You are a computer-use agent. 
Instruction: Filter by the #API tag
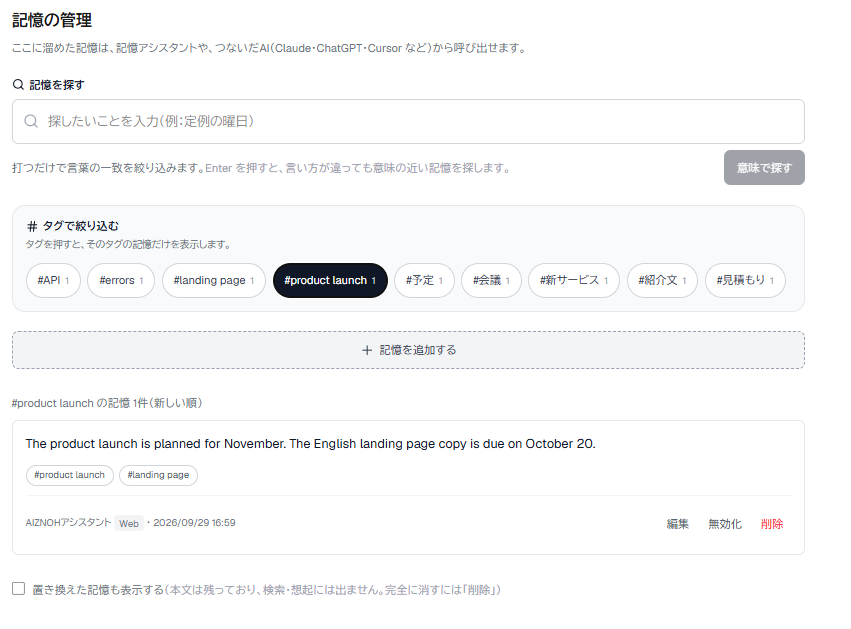53,281
